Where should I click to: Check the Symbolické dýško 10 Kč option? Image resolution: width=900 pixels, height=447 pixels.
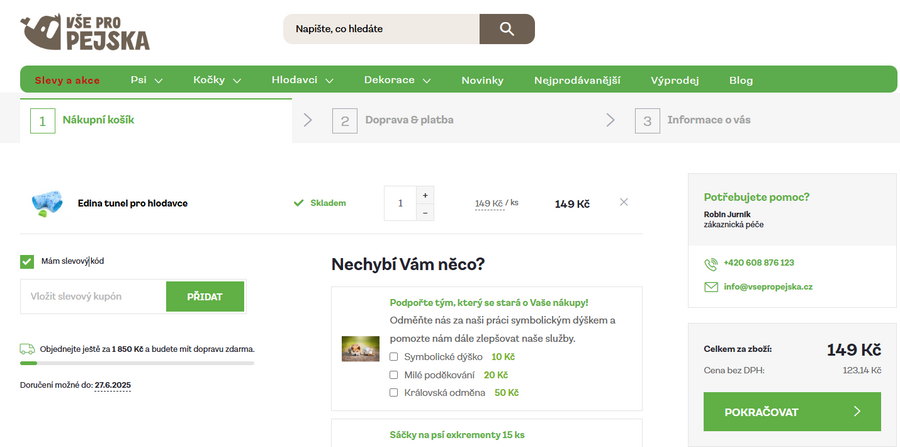[x=394, y=356]
